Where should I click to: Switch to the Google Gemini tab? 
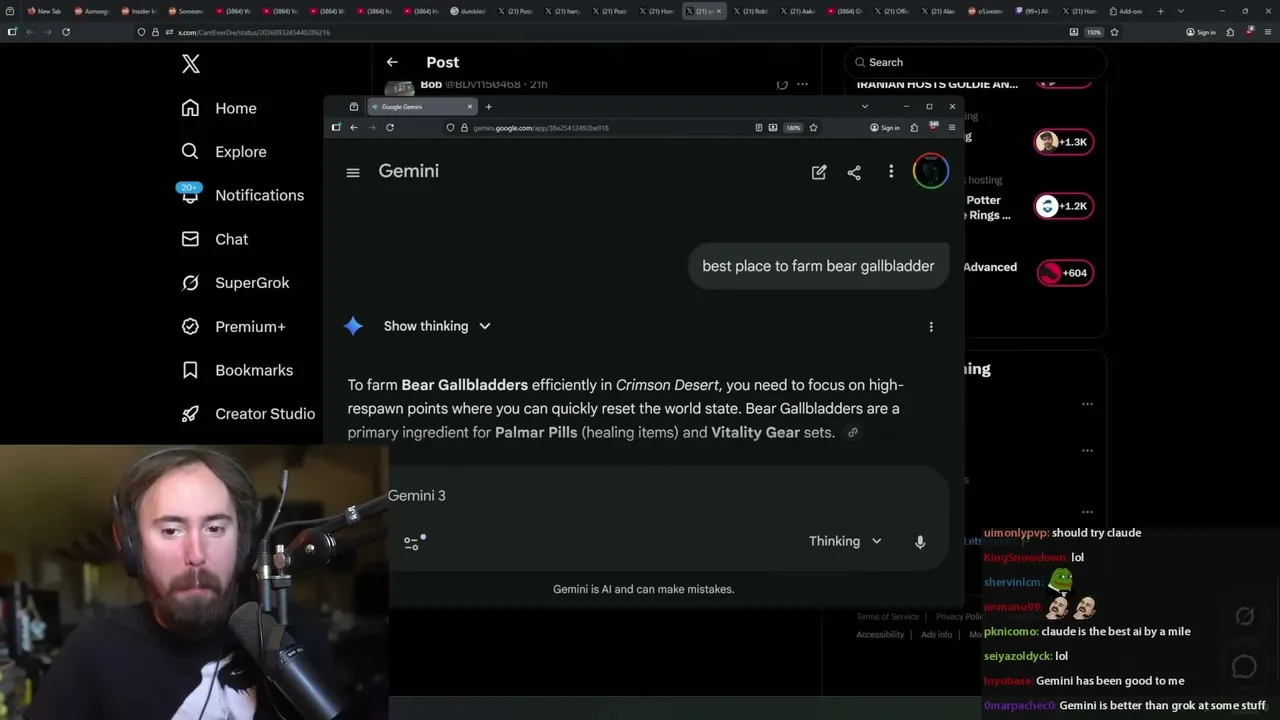tap(421, 107)
